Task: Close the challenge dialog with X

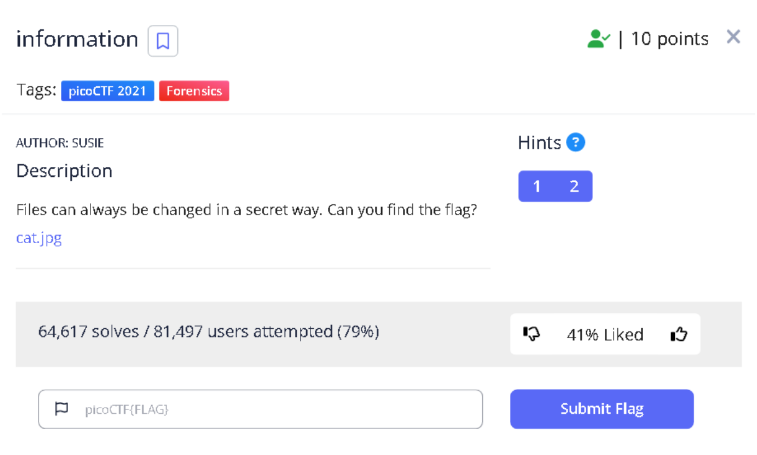Action: coord(733,37)
